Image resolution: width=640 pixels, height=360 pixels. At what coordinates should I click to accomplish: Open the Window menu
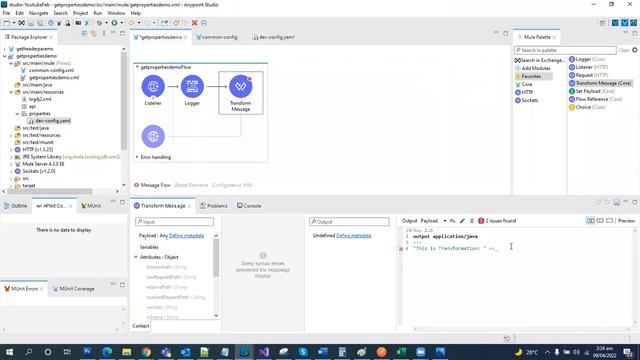coord(116,13)
